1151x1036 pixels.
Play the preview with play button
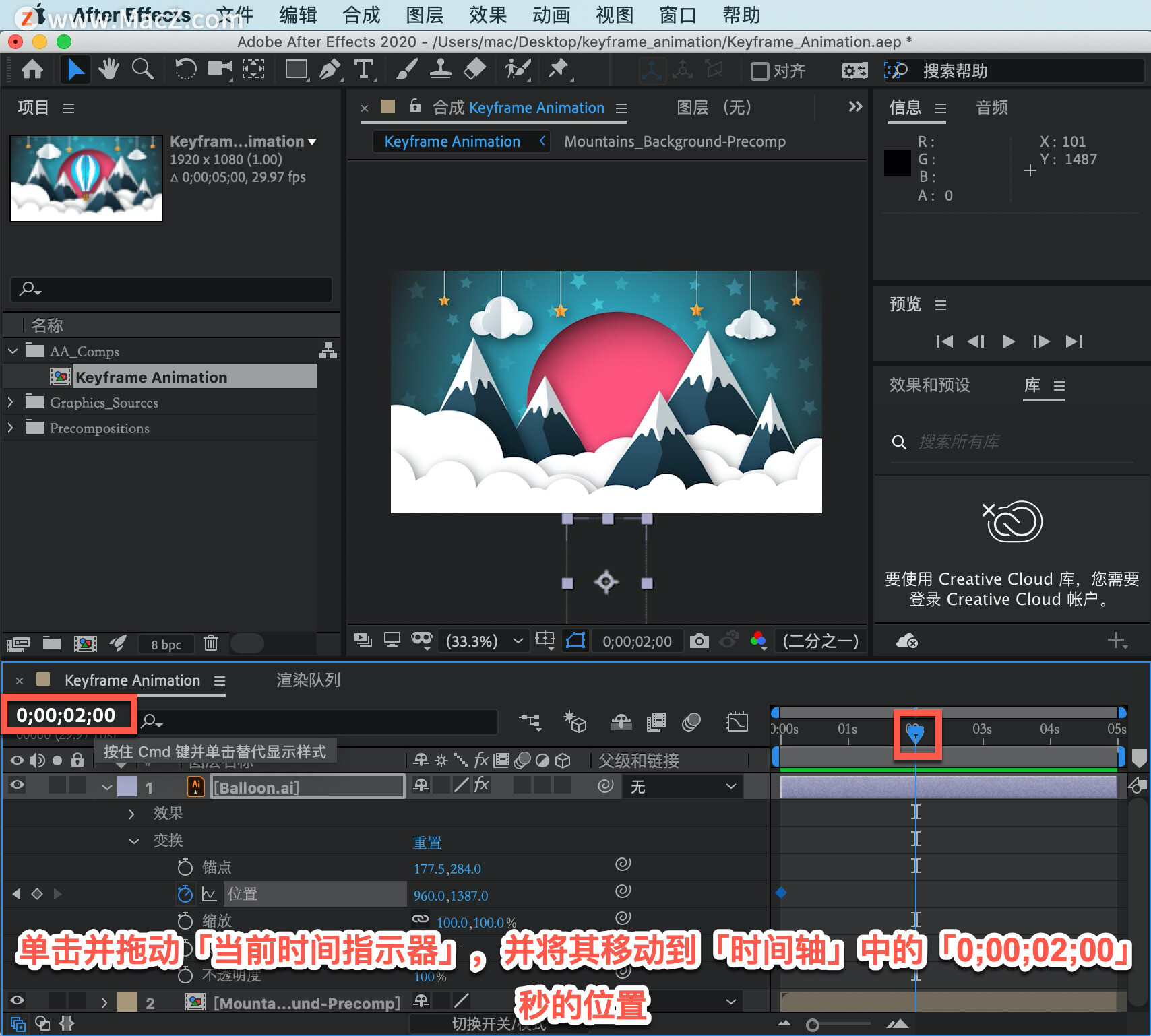1008,342
